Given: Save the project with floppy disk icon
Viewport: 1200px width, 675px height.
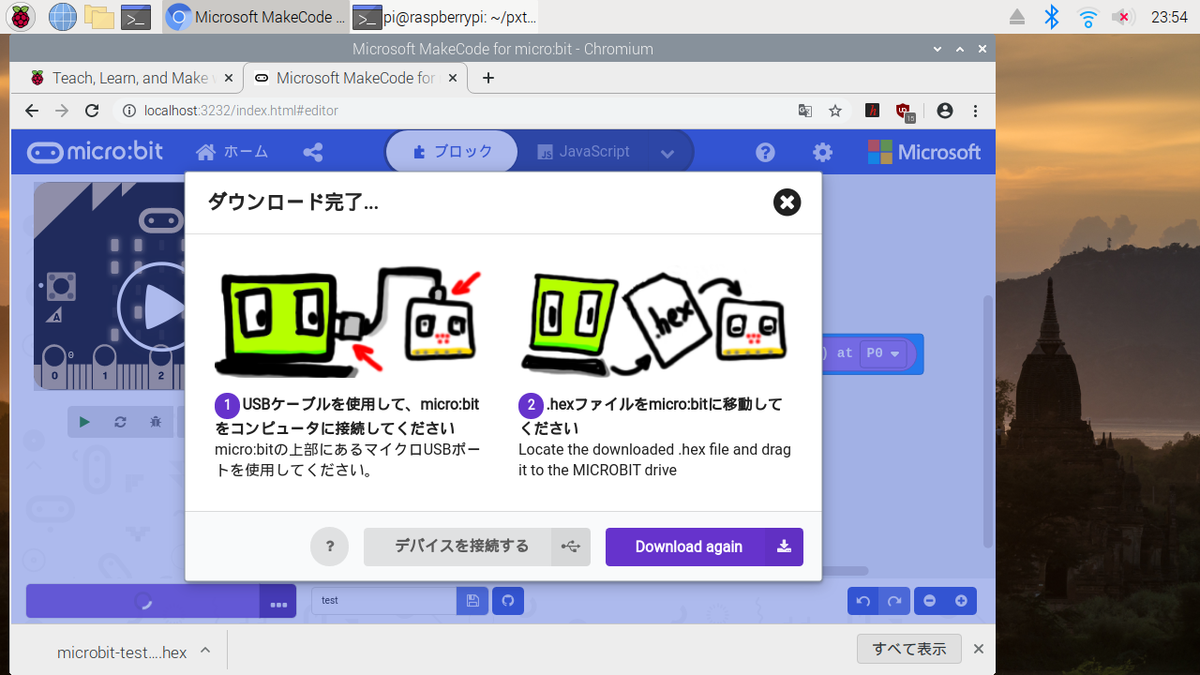Looking at the screenshot, I should coord(473,600).
